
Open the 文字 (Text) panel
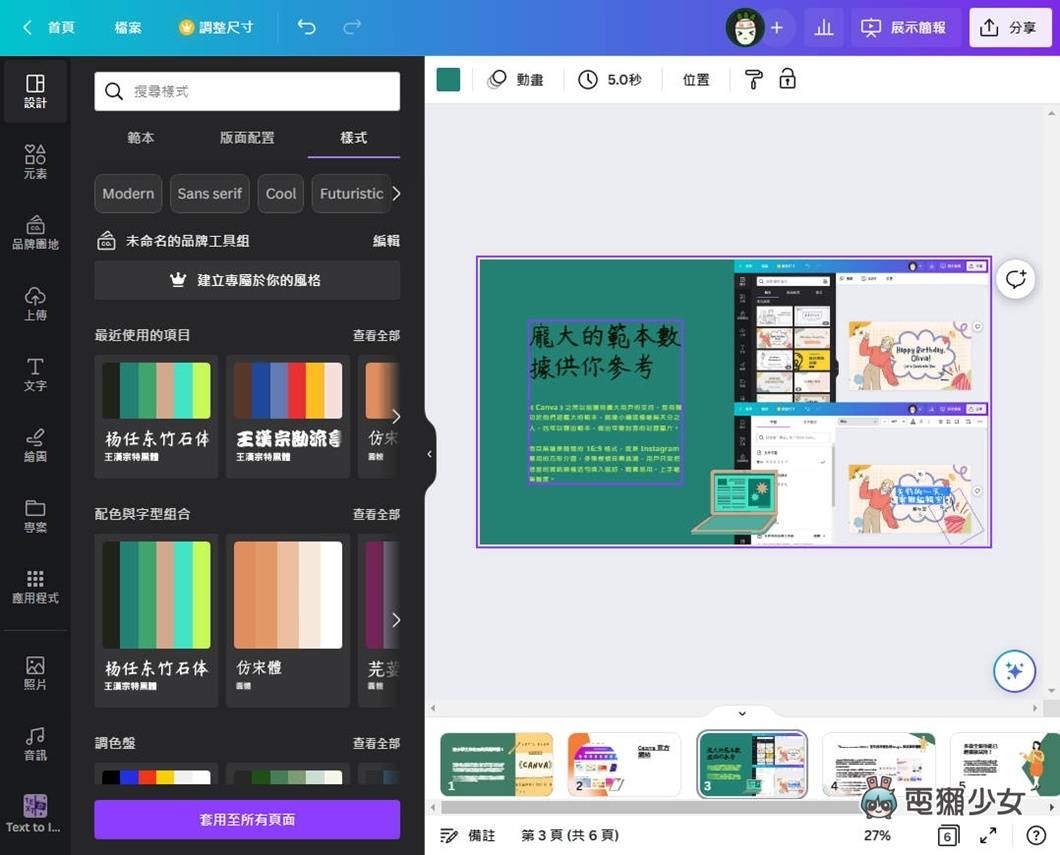pos(35,372)
